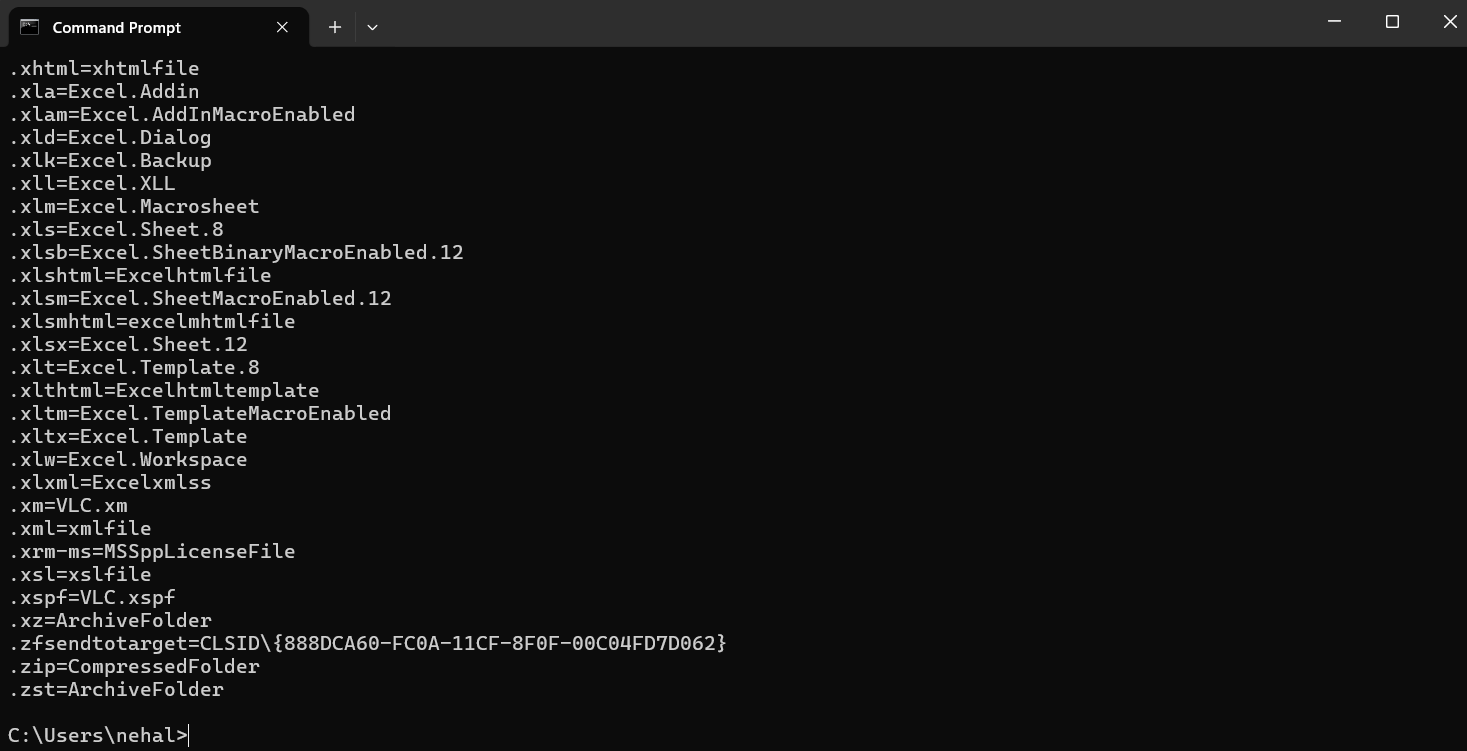Click the .xrm-ms=MSSppLicenseFile output line
This screenshot has height=751, width=1467.
tap(153, 551)
